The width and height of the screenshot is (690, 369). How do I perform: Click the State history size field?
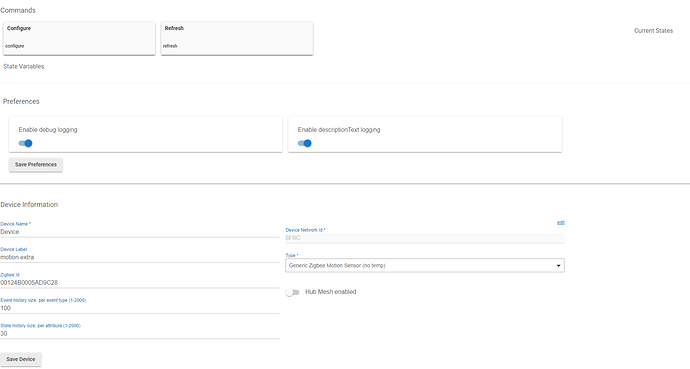[139, 334]
